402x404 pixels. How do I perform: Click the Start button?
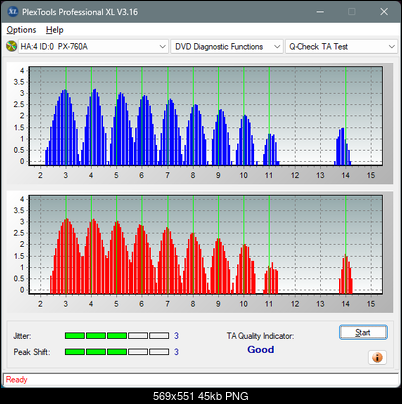363,332
